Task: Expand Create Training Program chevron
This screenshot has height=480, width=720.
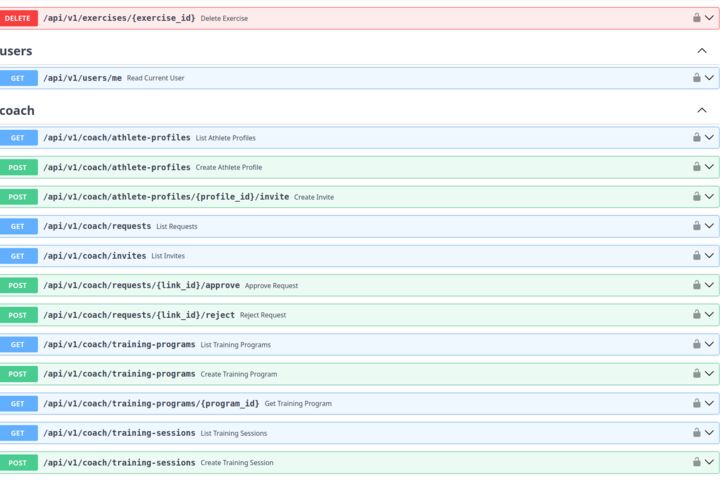Action: click(709, 373)
